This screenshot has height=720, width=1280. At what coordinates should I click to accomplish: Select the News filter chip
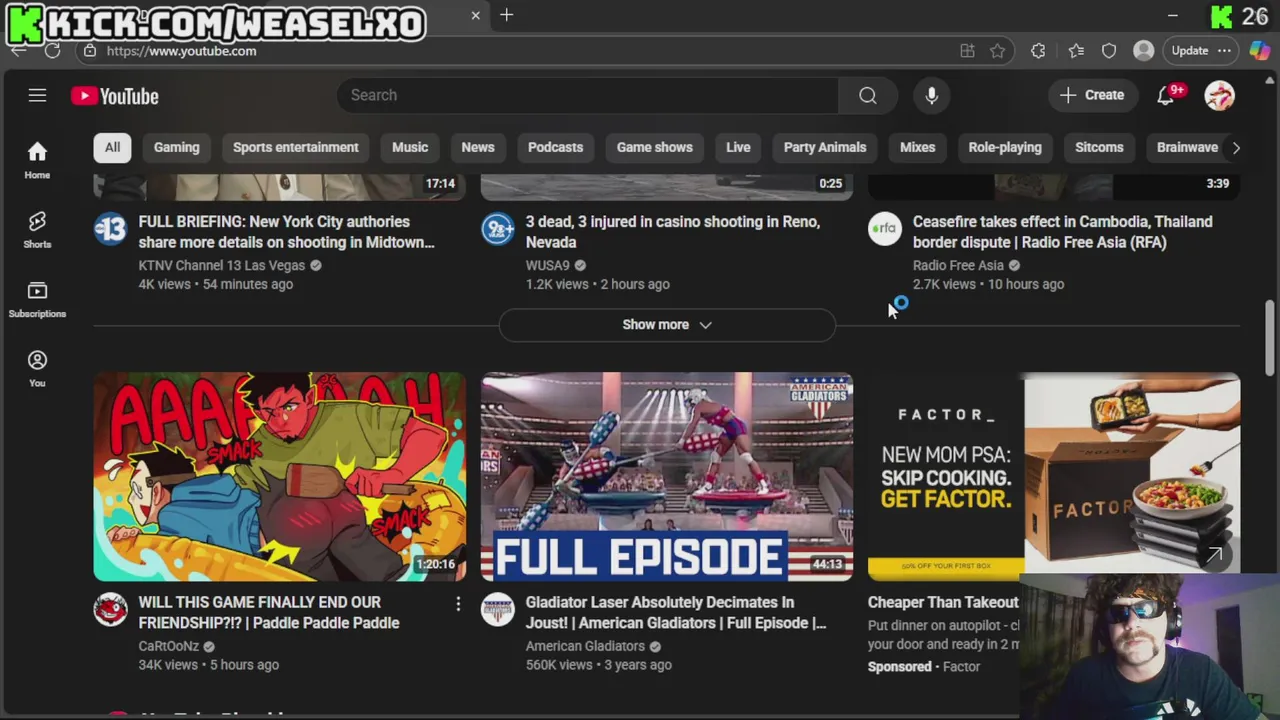tap(478, 147)
